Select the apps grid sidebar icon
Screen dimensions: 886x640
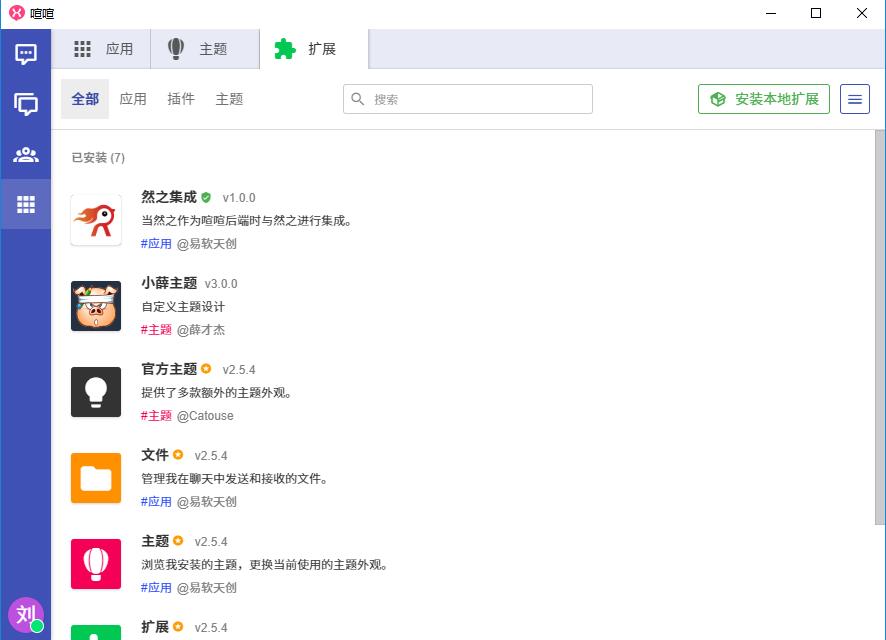26,205
